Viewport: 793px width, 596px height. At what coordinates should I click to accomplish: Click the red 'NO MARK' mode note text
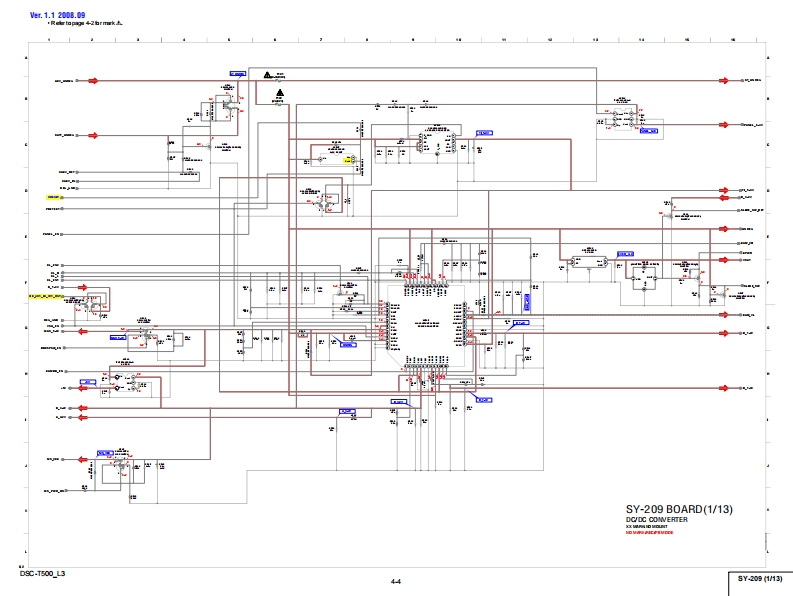click(x=650, y=534)
